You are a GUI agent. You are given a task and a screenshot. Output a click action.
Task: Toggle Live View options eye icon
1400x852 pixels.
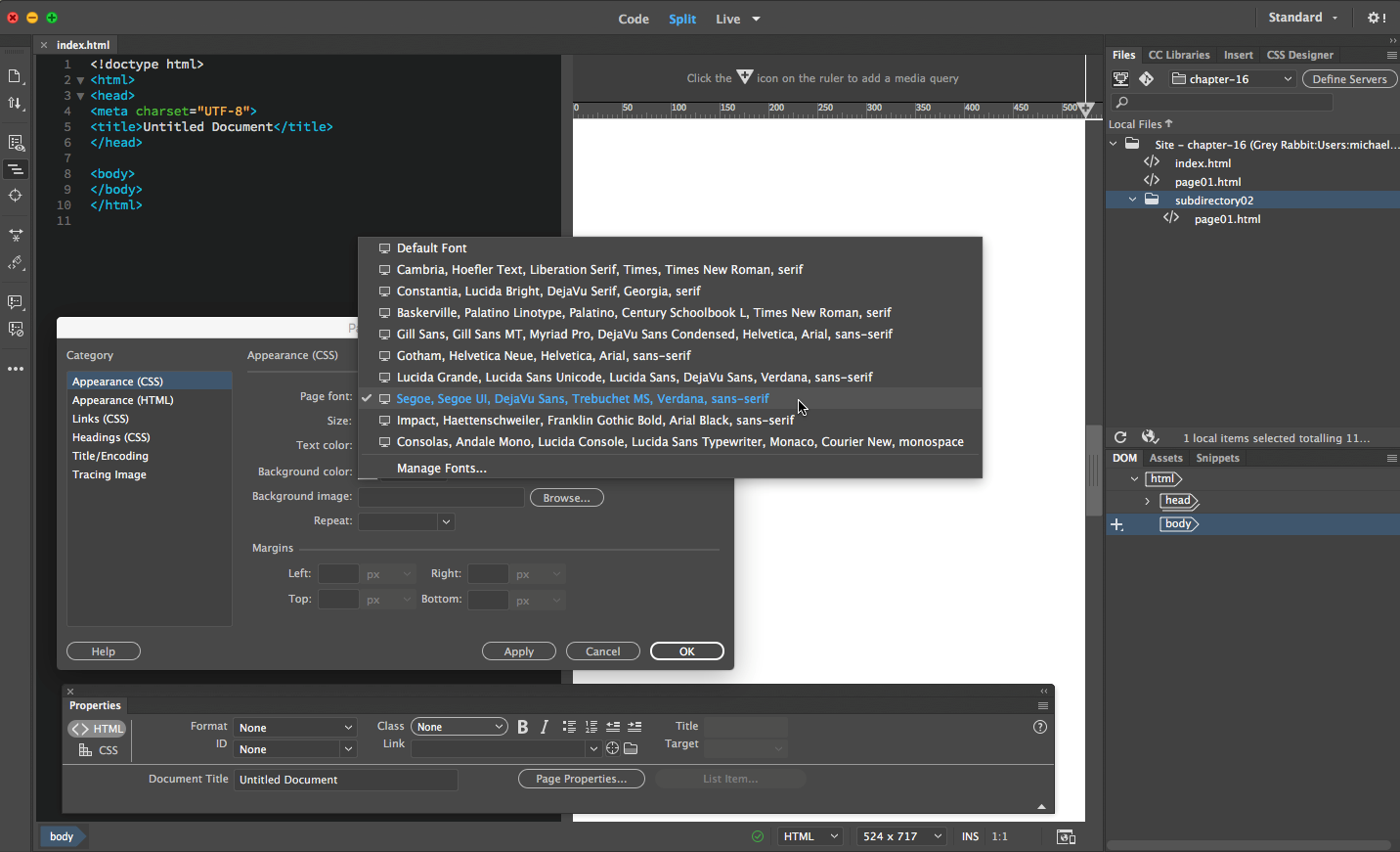[15, 143]
